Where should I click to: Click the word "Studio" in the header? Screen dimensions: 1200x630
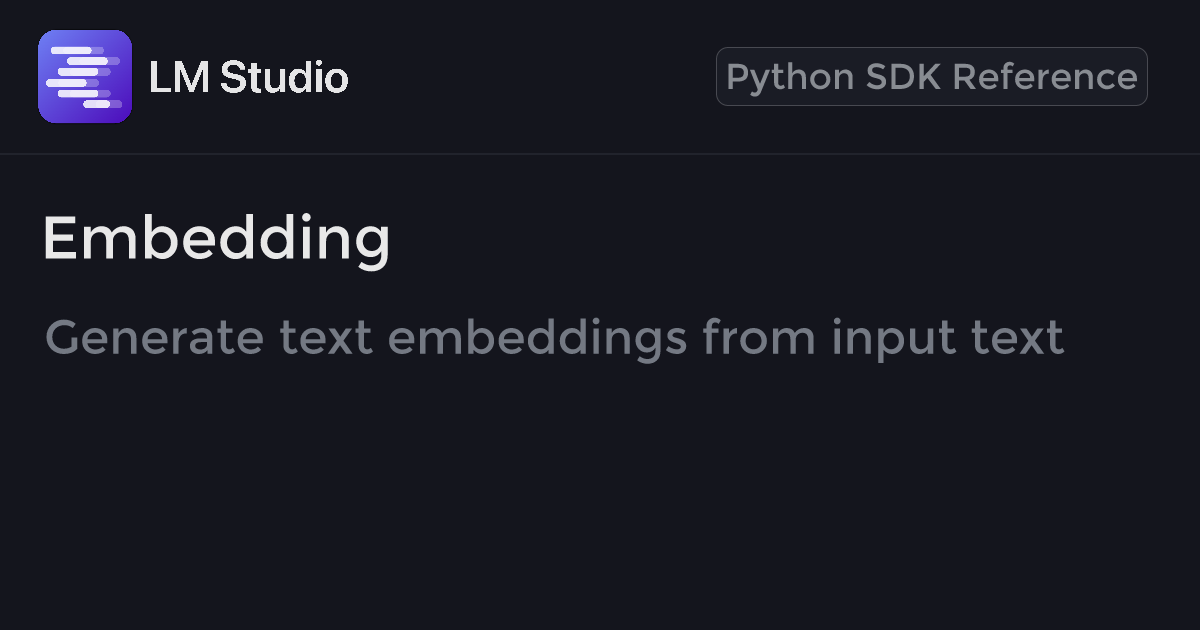point(284,77)
